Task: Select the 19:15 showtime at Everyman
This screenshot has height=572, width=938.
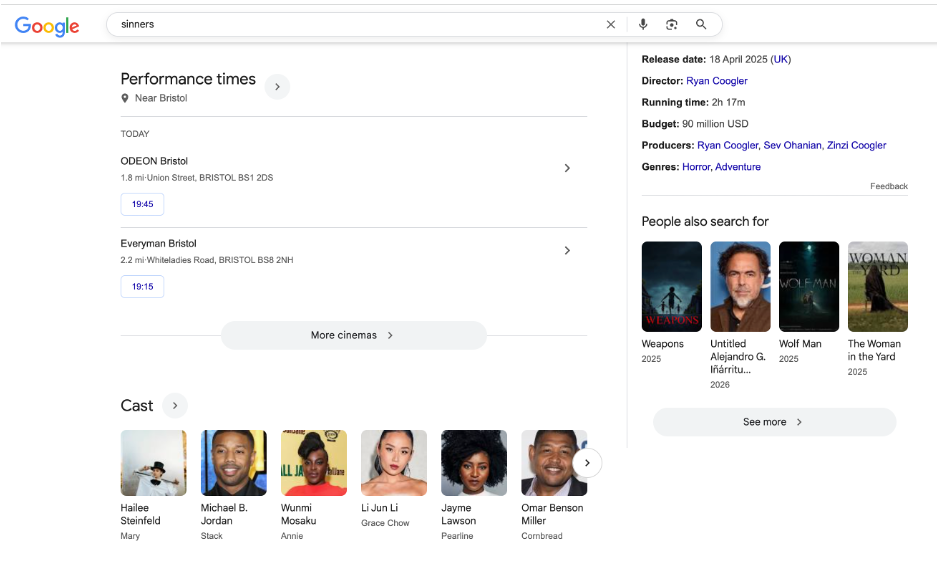Action: [x=142, y=287]
